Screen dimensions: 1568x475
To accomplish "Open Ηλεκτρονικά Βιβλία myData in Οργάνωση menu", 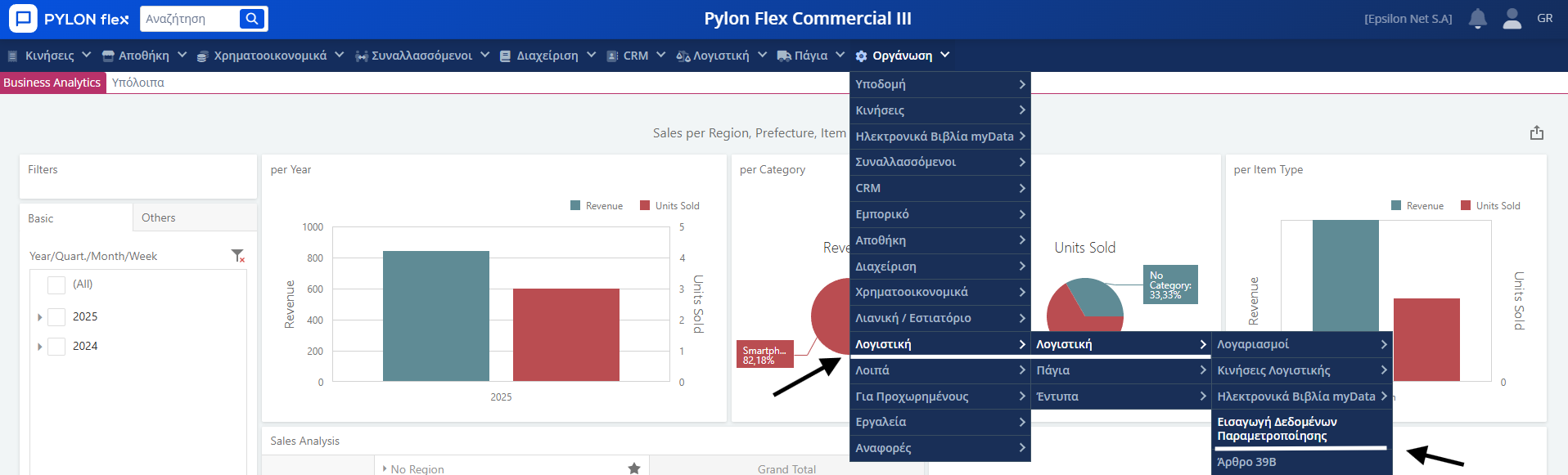I will [939, 137].
